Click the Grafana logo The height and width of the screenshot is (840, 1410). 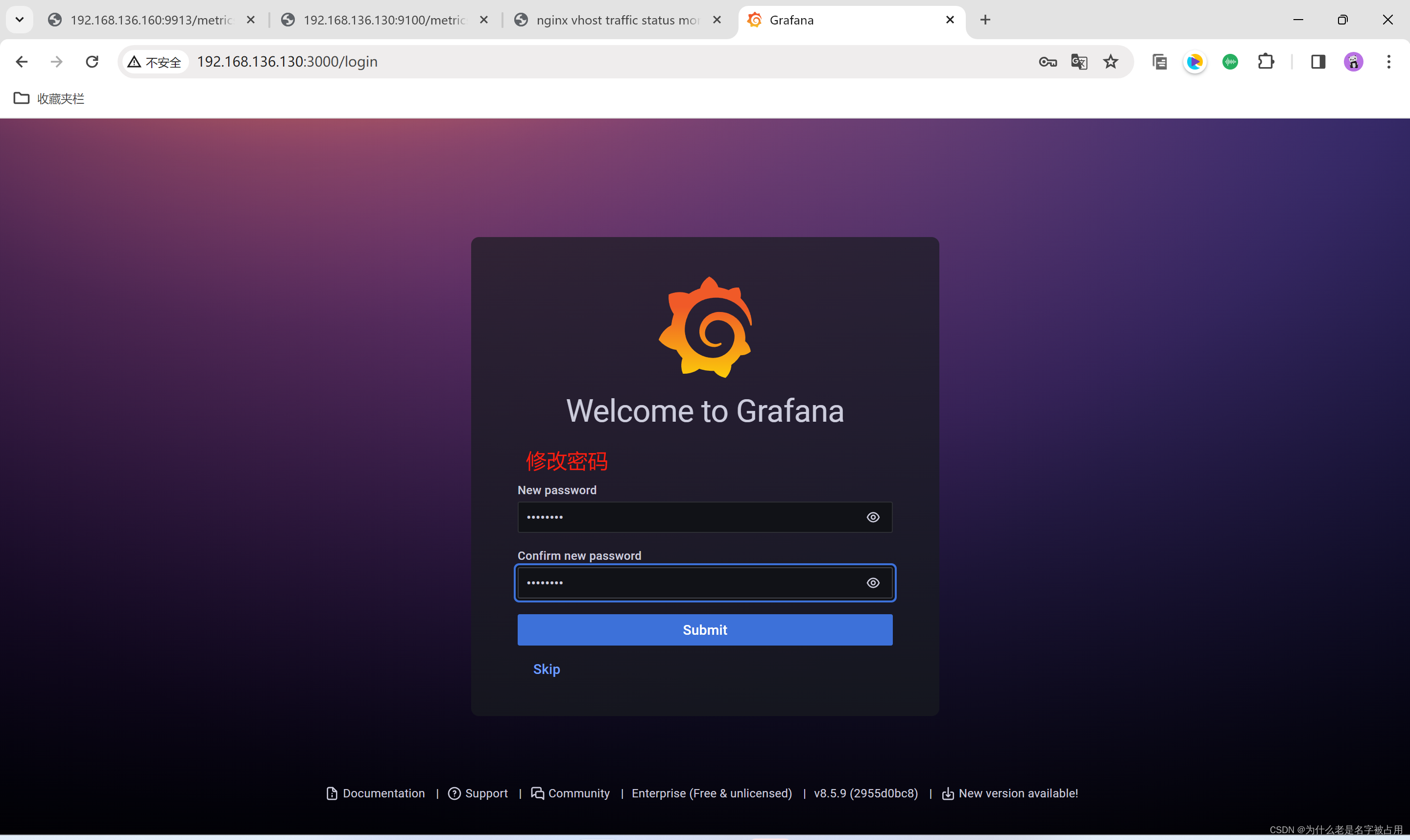tap(706, 327)
